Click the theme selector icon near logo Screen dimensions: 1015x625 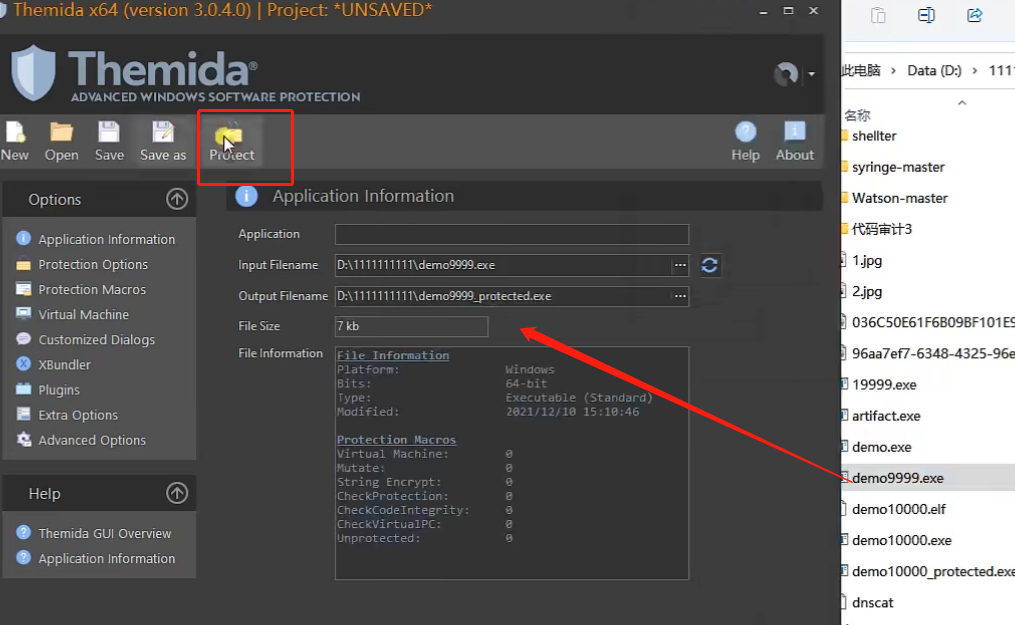786,74
